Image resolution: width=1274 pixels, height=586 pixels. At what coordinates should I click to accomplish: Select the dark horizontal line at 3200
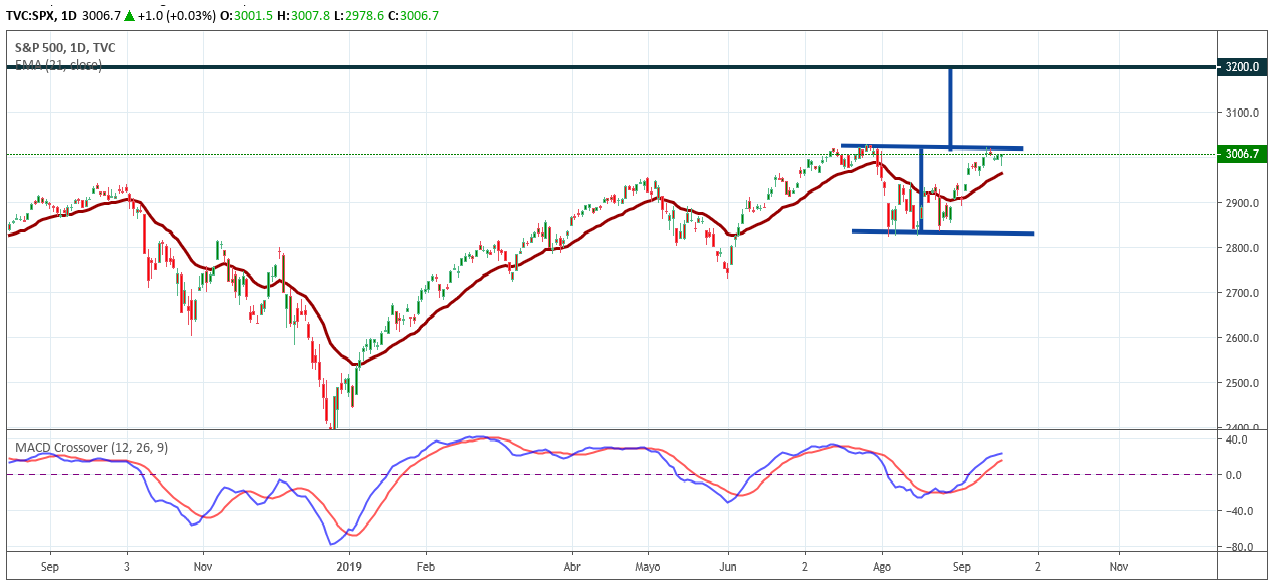tap(610, 68)
